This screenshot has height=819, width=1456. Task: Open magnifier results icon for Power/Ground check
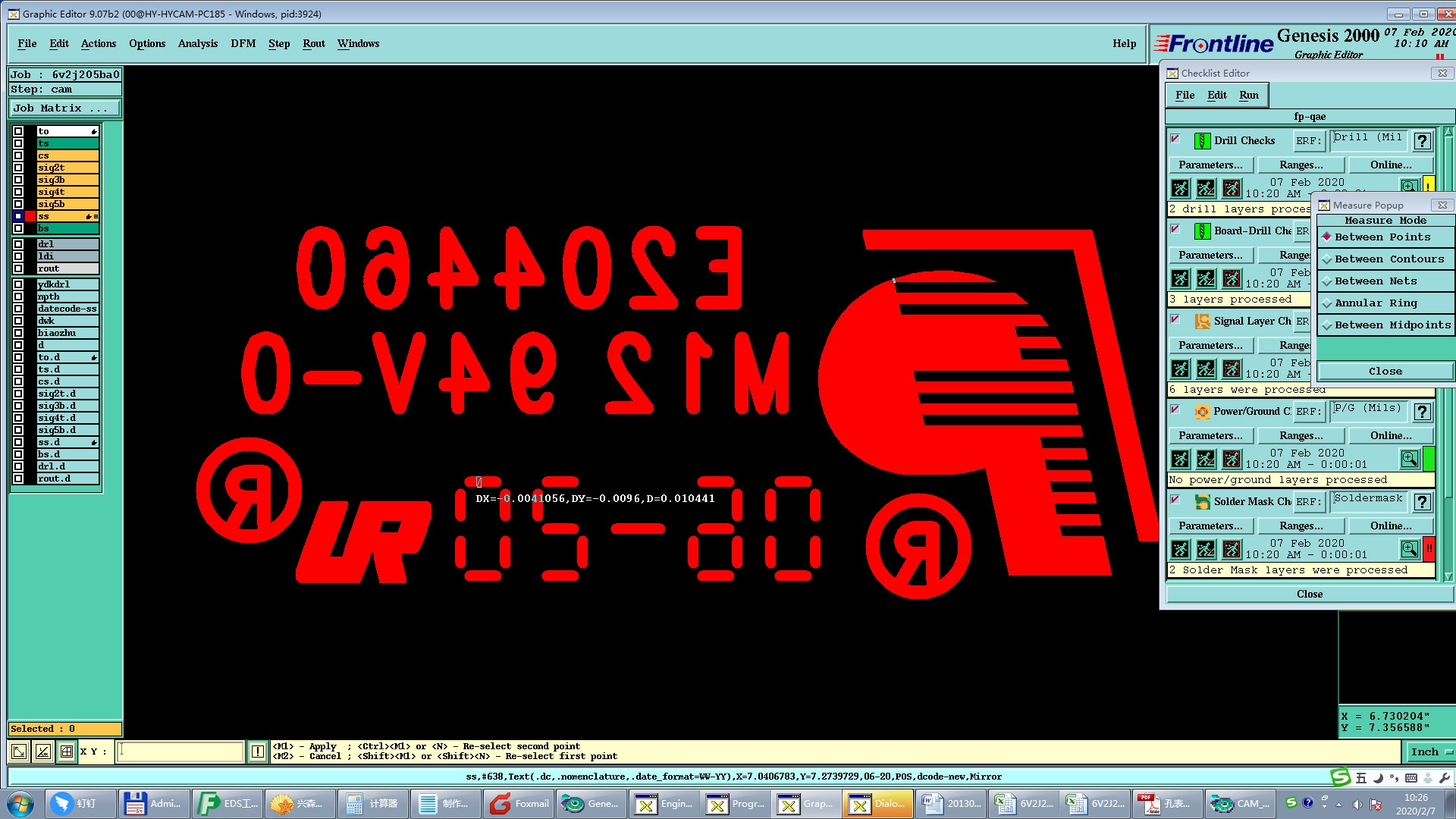[1409, 459]
